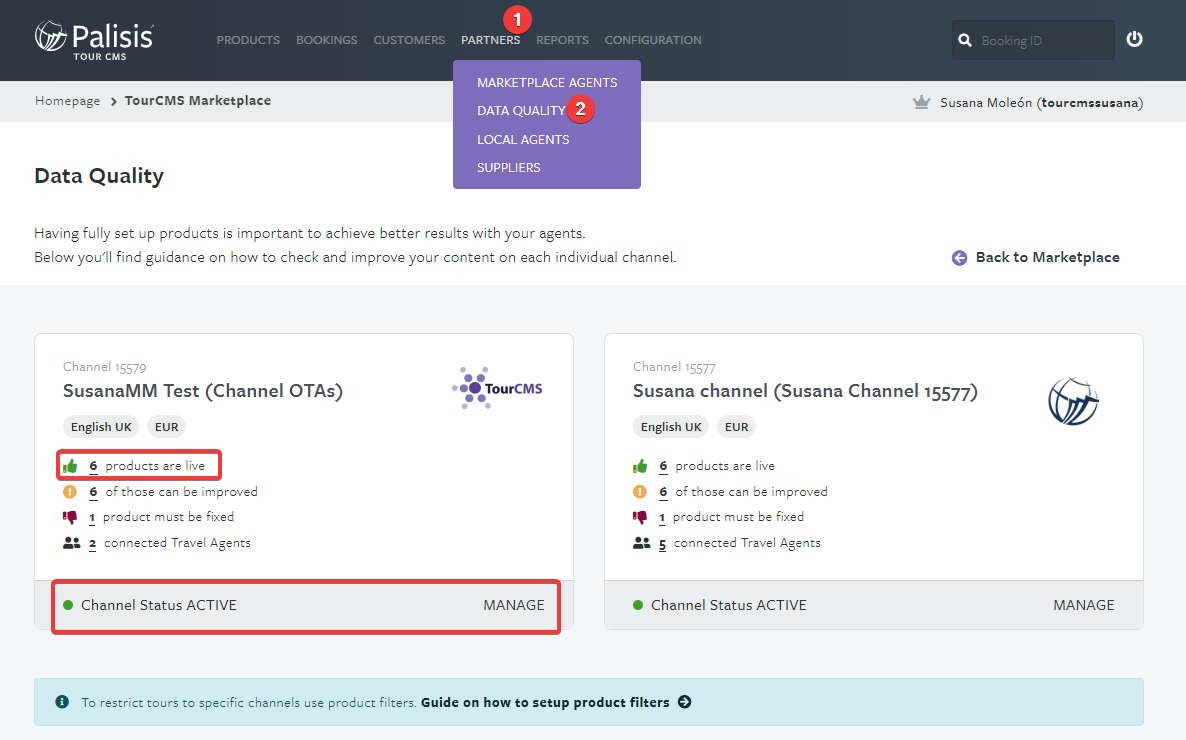1186x740 pixels.
Task: Click the info icon in product filters banner
Action: tap(63, 702)
